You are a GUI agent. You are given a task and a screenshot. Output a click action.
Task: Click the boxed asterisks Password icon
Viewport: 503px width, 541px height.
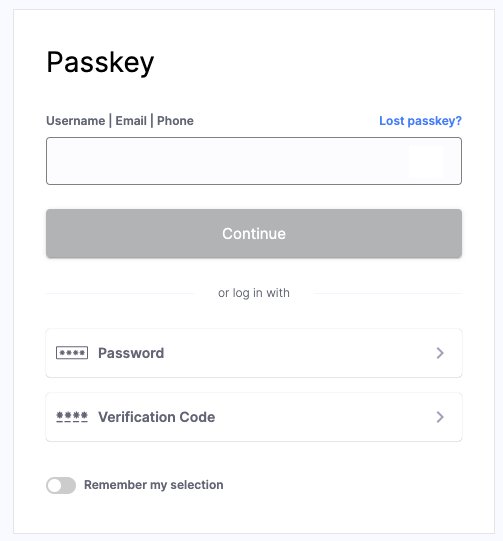72,353
